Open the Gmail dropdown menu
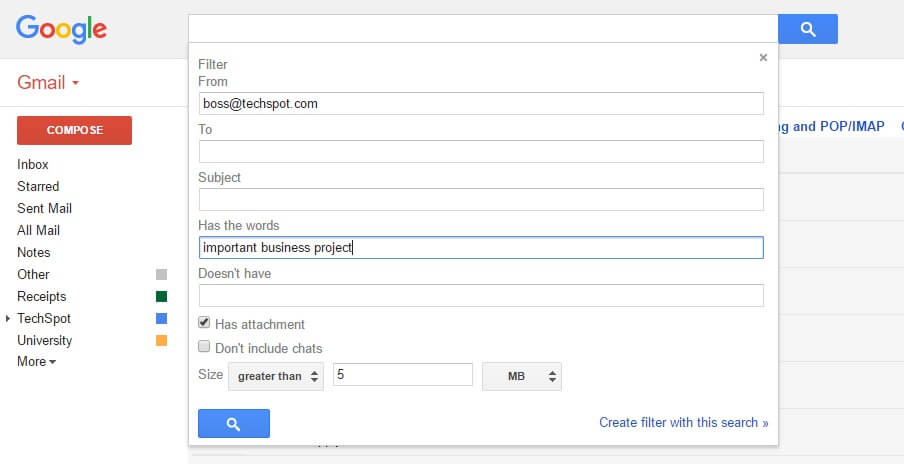Image resolution: width=904 pixels, height=464 pixels. 48,83
